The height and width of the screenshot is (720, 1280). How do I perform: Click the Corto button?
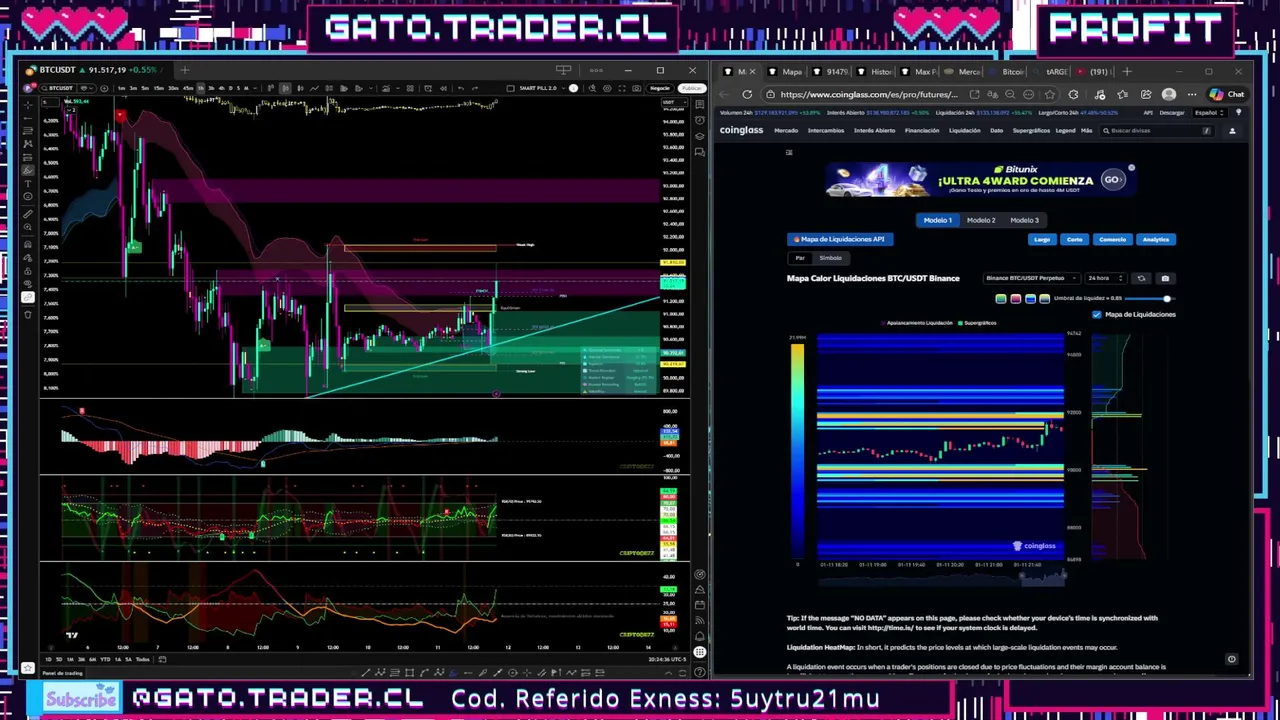[1074, 239]
